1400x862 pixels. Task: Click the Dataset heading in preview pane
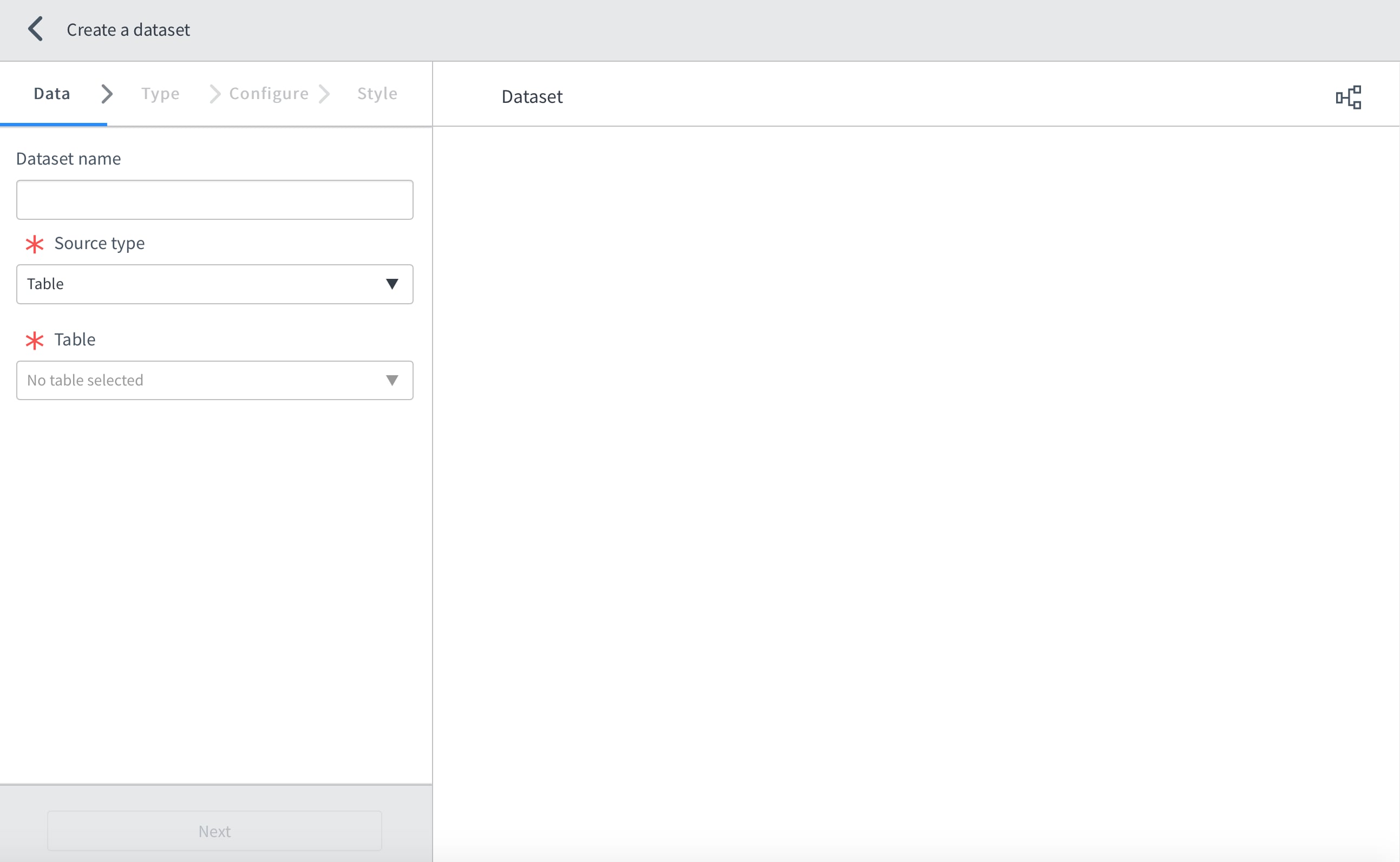click(x=531, y=97)
